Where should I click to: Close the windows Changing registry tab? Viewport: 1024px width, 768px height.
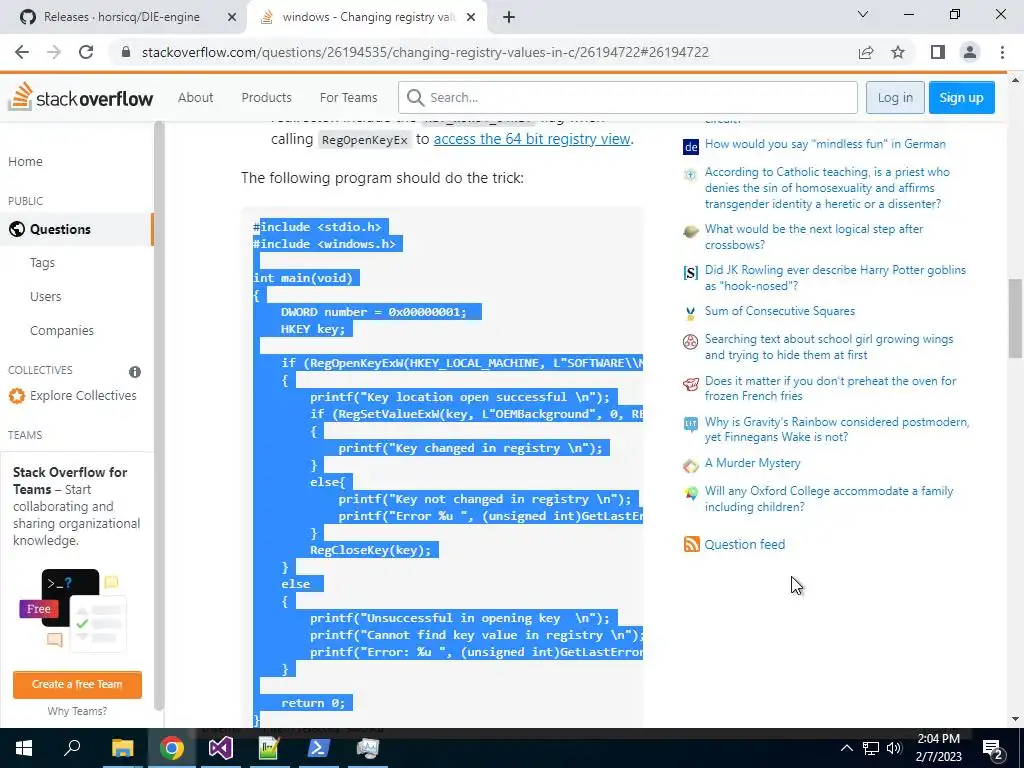pyautogui.click(x=471, y=17)
